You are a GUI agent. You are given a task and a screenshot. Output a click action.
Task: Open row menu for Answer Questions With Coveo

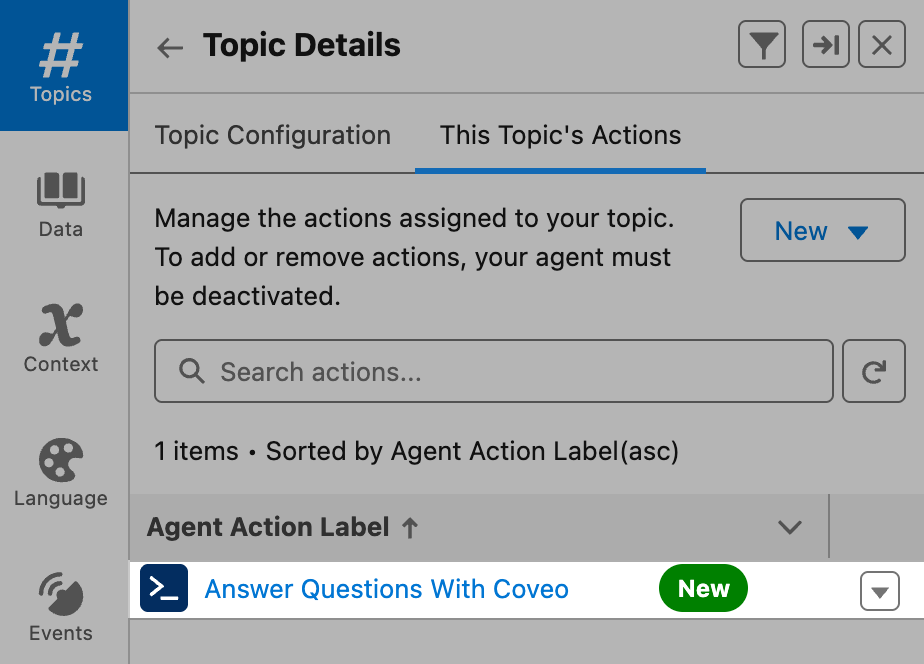click(x=879, y=590)
